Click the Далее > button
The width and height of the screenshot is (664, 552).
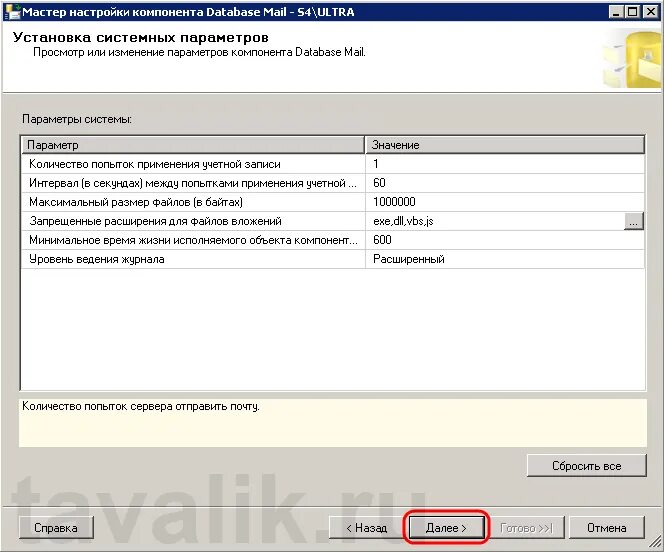pyautogui.click(x=446, y=528)
